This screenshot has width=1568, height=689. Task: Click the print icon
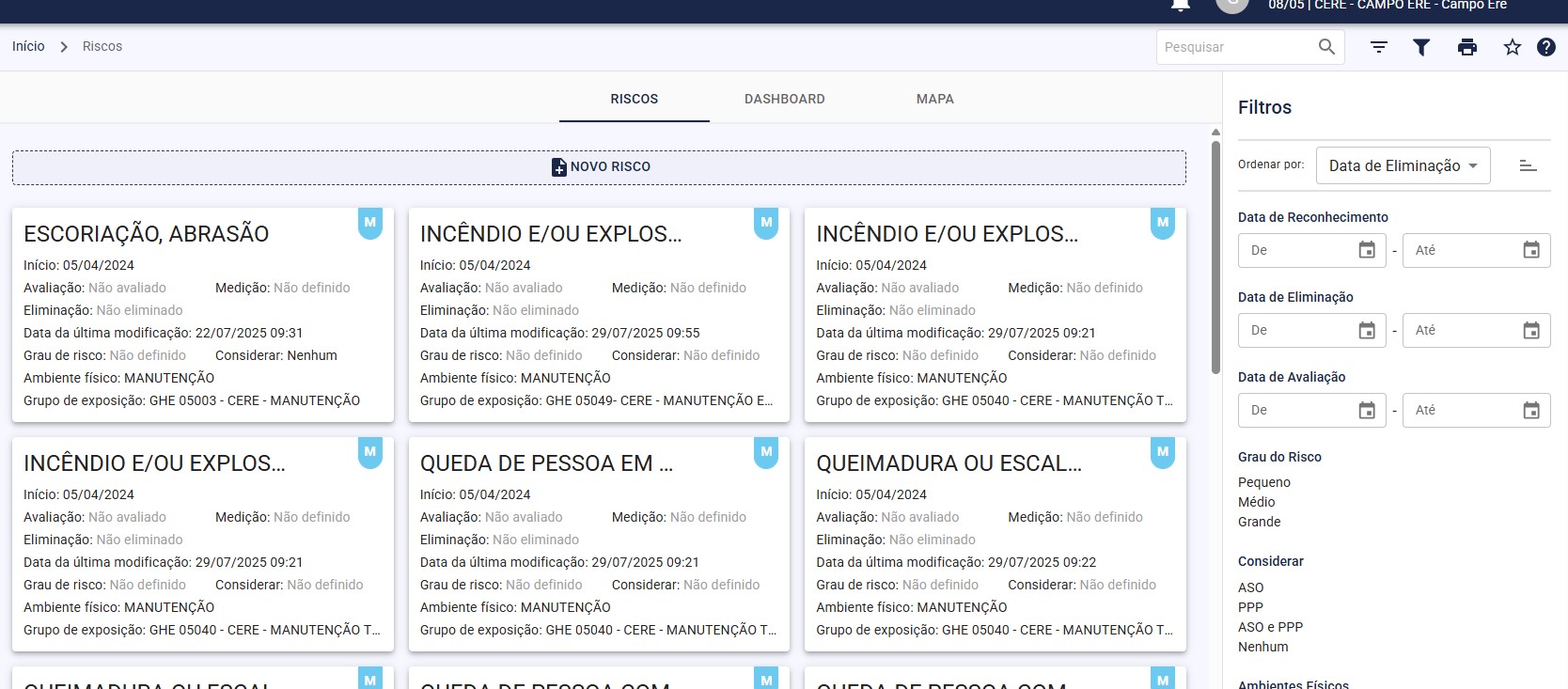click(x=1466, y=47)
